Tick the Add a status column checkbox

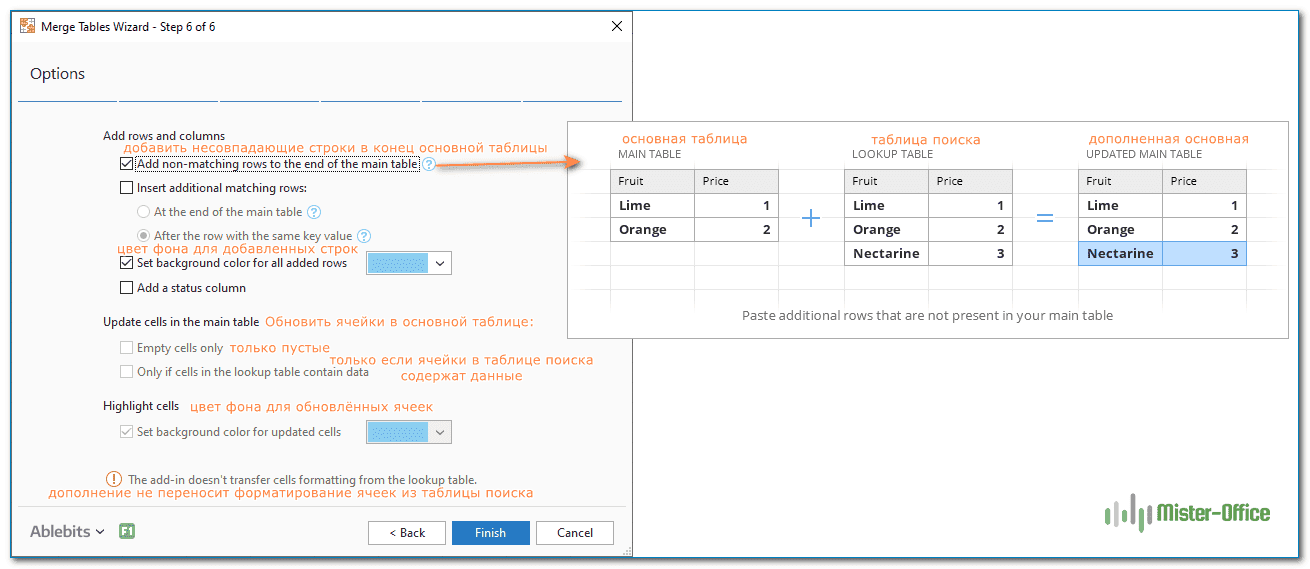coord(126,288)
